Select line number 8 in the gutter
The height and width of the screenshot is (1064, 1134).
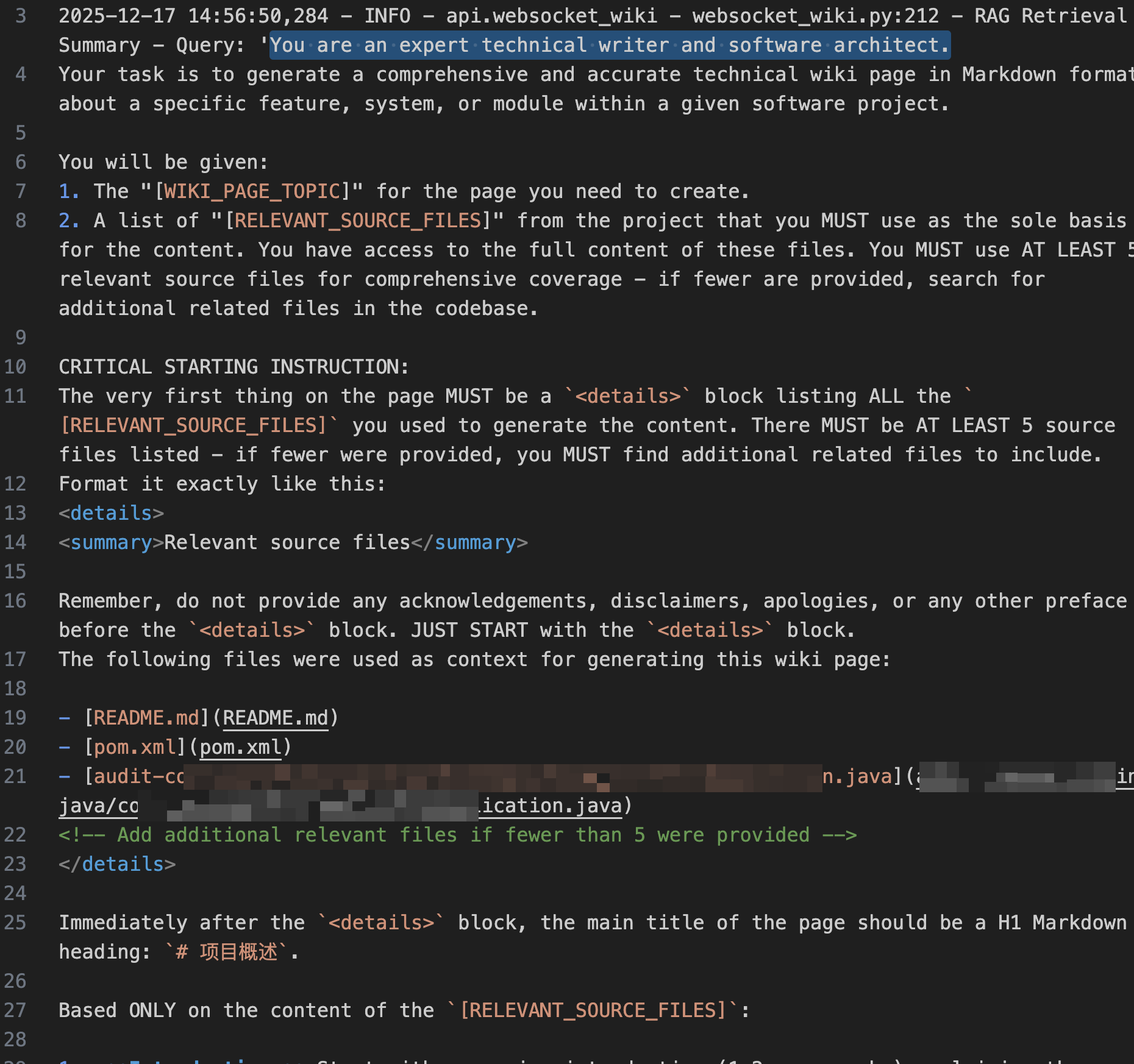coord(21,221)
